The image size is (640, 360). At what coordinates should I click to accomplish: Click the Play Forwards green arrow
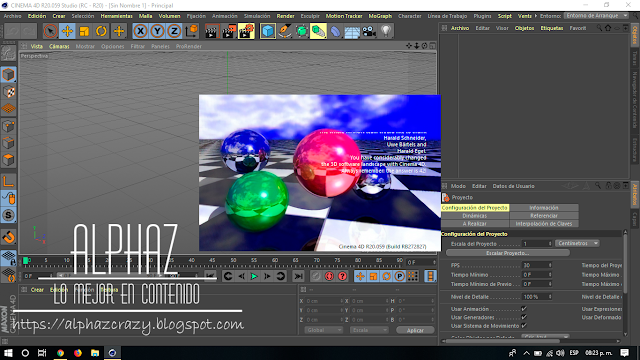pyautogui.click(x=254, y=276)
